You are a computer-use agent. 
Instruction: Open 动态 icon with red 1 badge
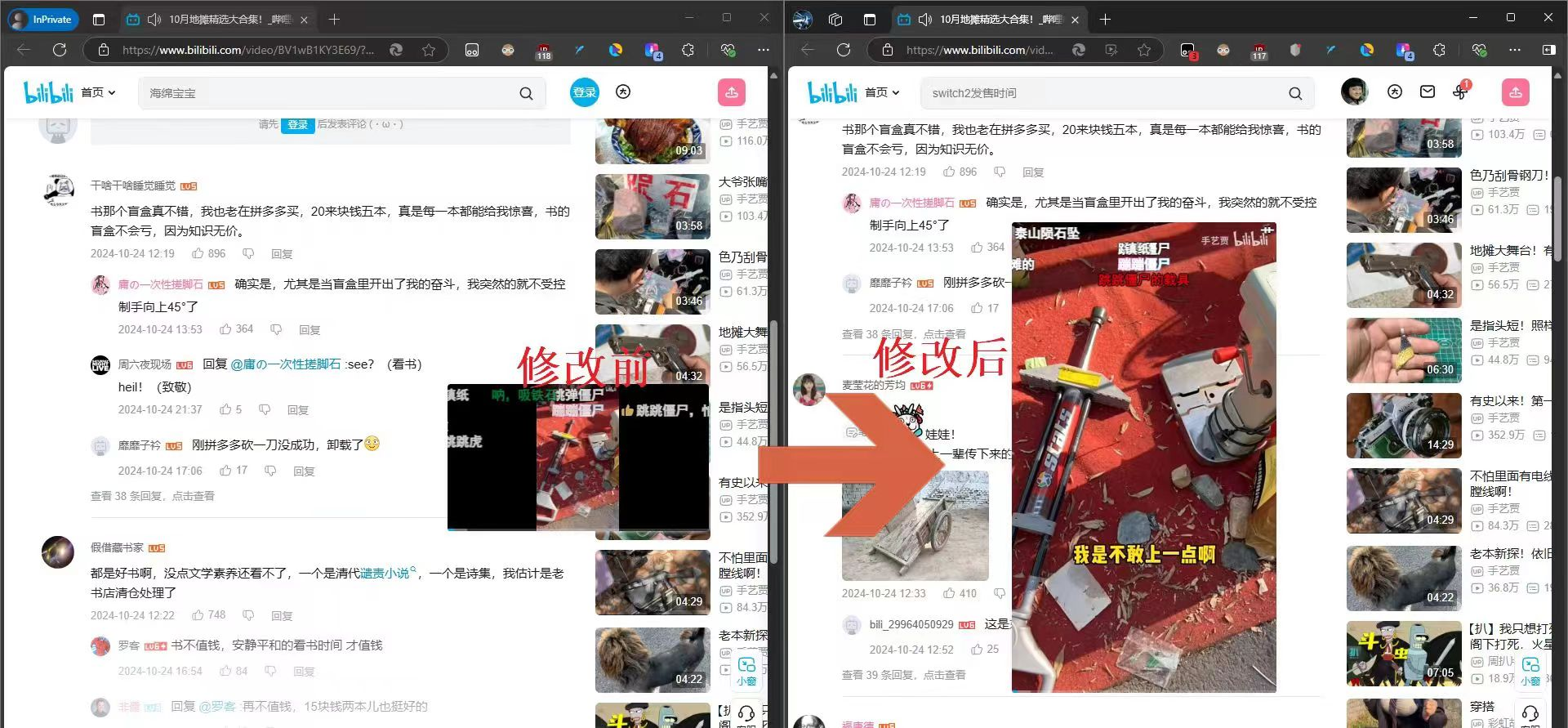(x=1460, y=91)
